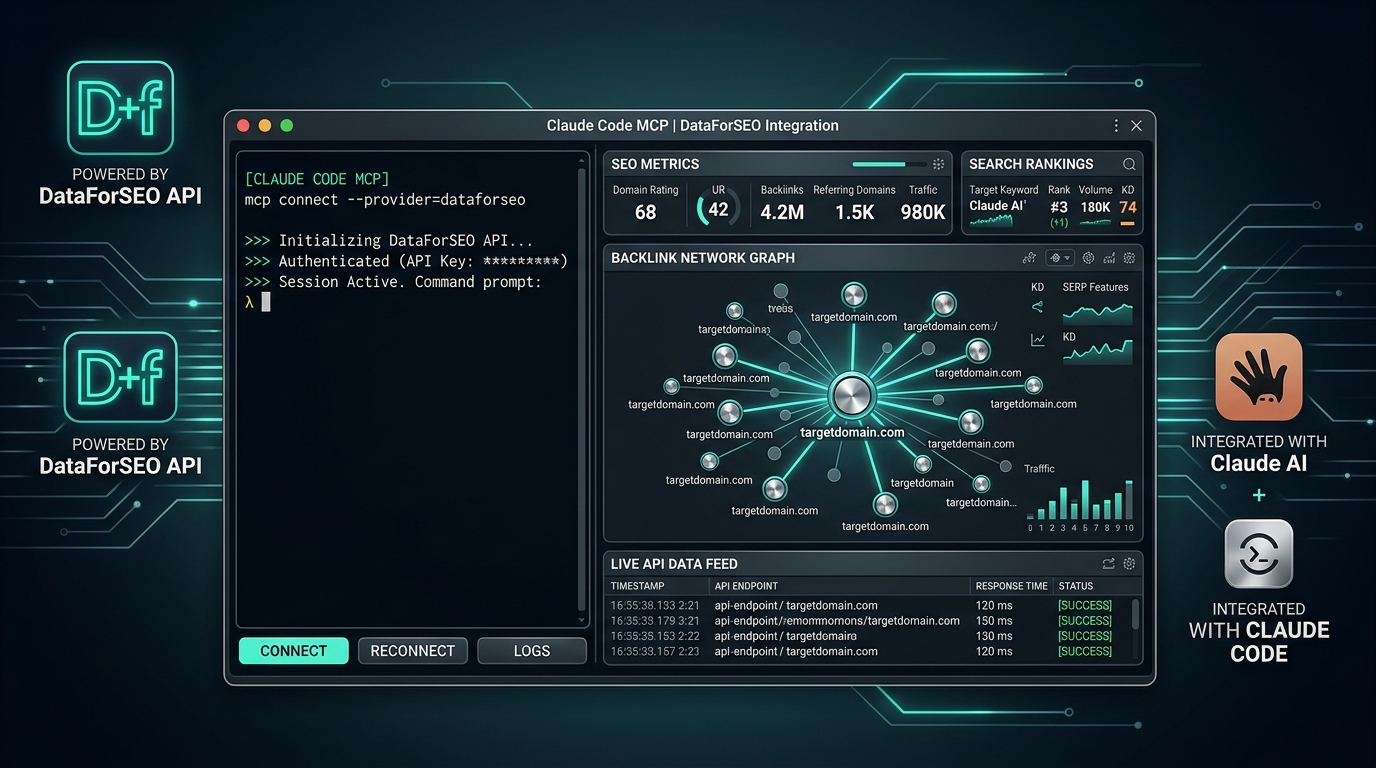Click the scatter chart icon in Backlink Network Graph header
The height and width of the screenshot is (768, 1376).
[1029, 258]
